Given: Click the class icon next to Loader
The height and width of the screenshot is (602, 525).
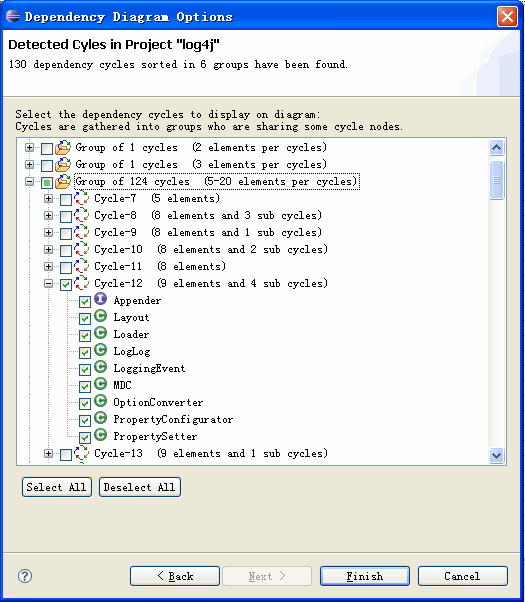Looking at the screenshot, I should (x=101, y=332).
